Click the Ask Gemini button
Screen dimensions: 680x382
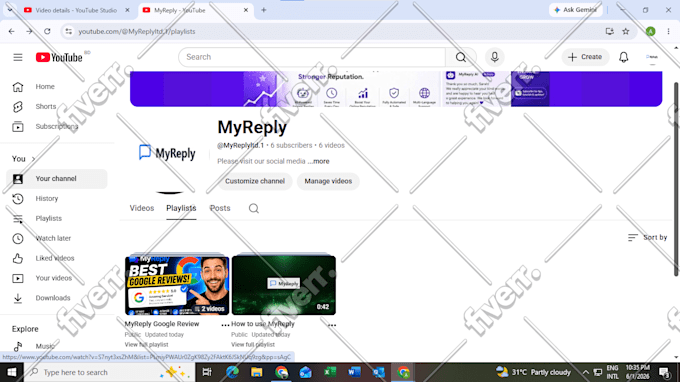(x=575, y=10)
